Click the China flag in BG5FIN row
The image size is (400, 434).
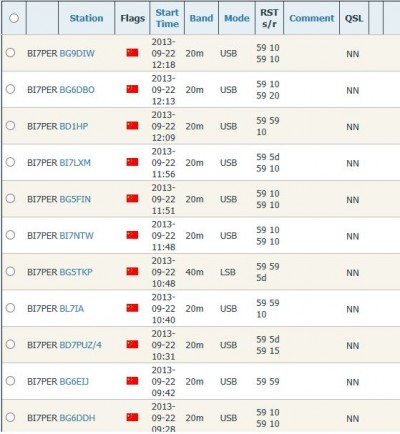click(x=132, y=198)
